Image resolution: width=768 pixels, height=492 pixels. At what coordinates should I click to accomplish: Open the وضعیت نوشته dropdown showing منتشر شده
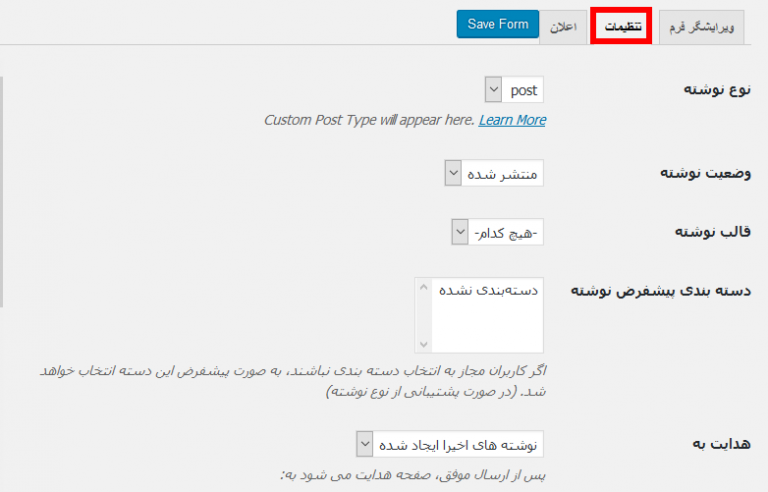click(x=494, y=173)
